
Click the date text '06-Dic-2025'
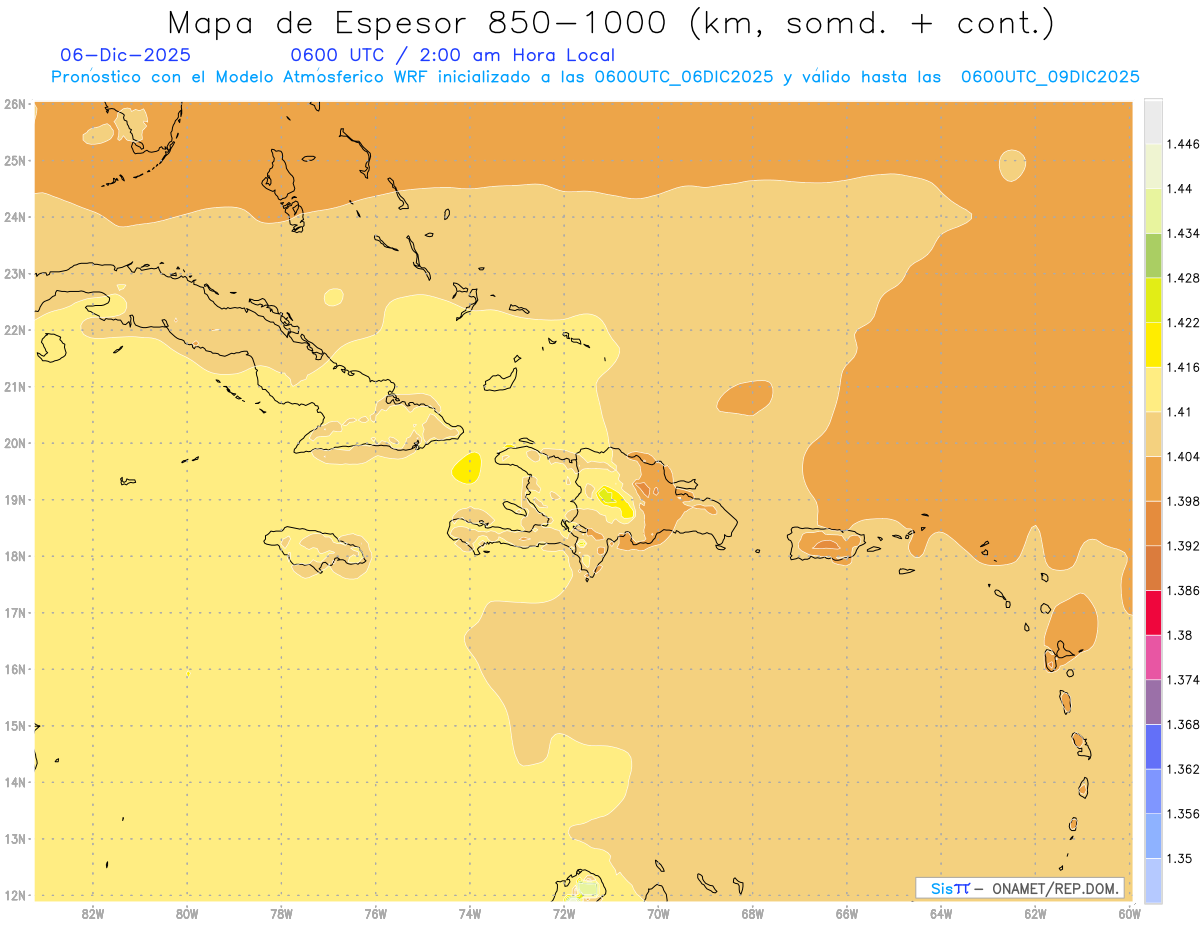[125, 55]
